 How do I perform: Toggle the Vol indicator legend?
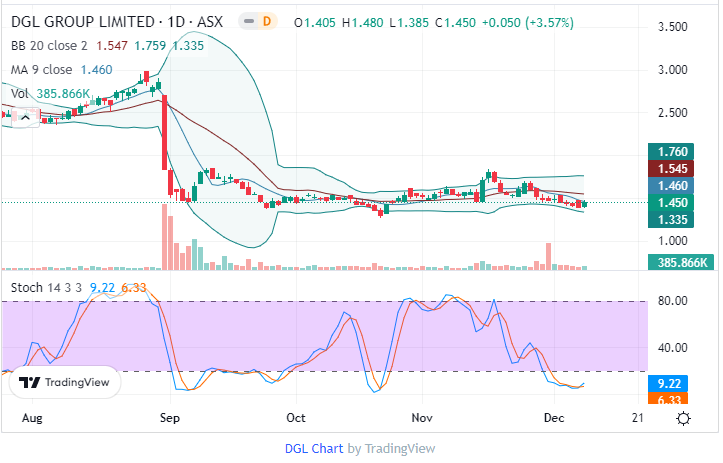click(20, 93)
